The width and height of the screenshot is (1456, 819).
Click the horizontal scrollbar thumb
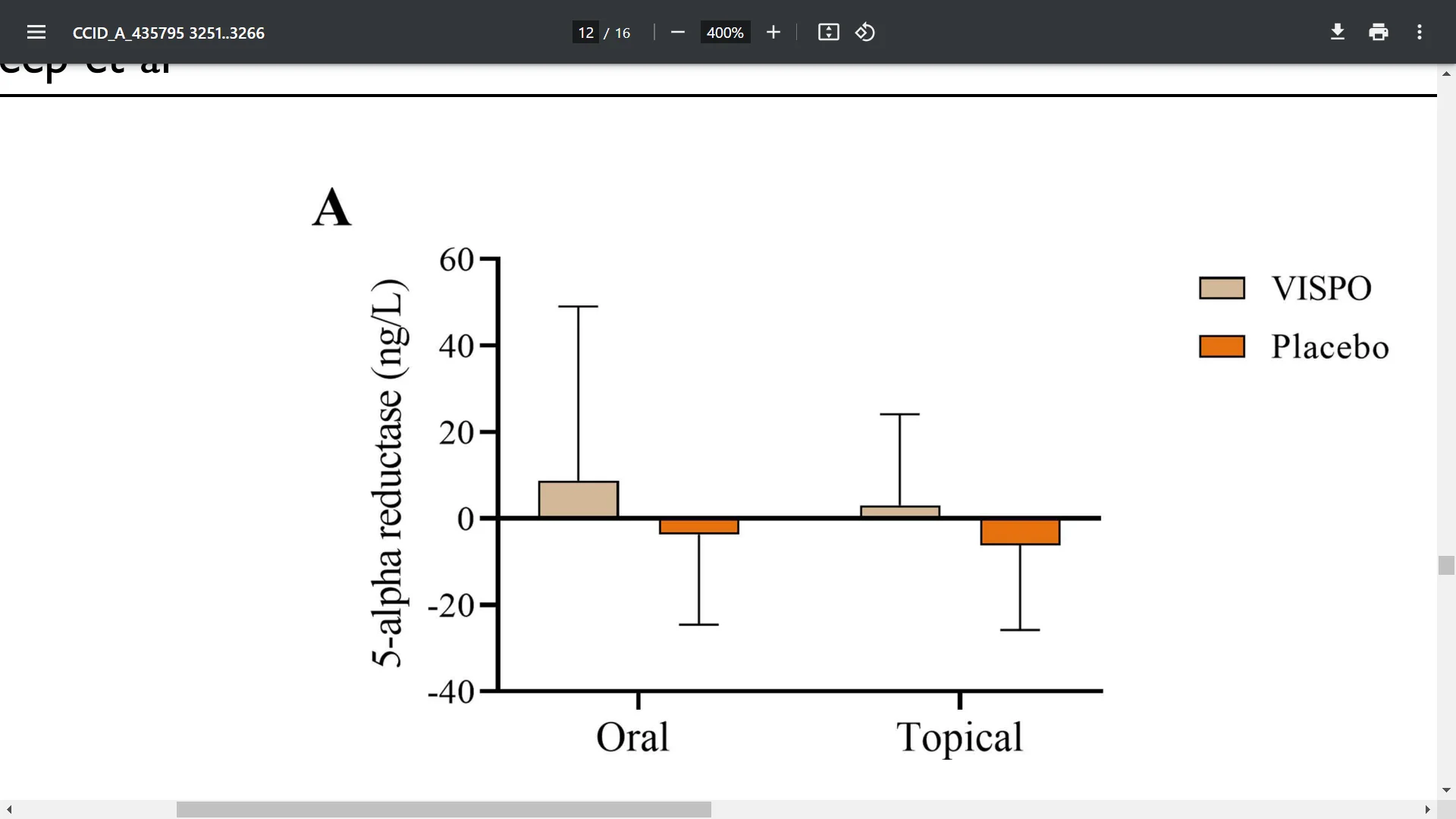click(444, 810)
